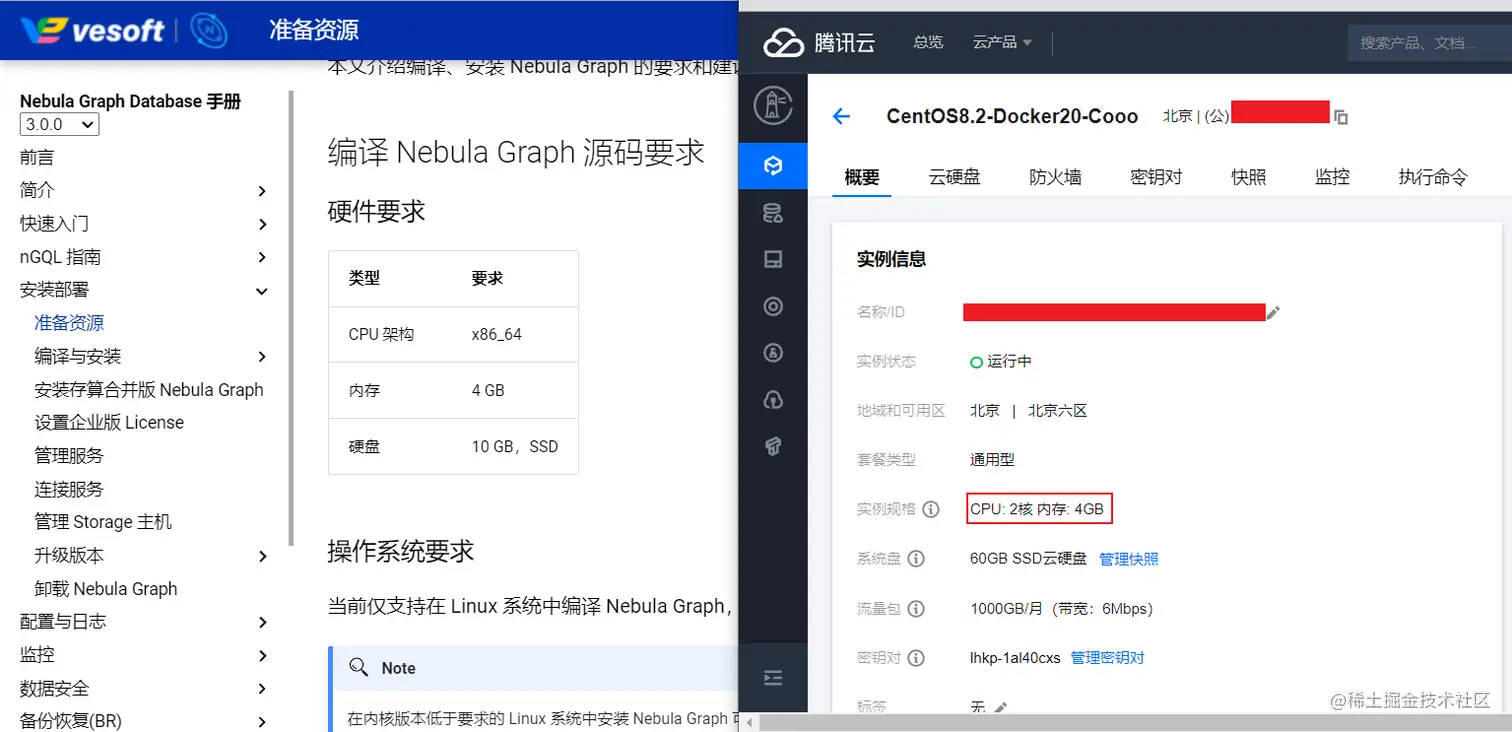Screen dimensions: 1512x732
Task: Collapse the 安装部署 section chevron
Action: [262, 291]
